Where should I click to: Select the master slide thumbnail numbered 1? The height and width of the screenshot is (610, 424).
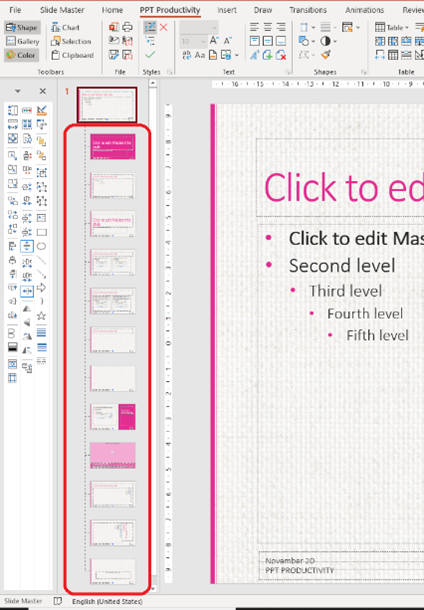pyautogui.click(x=107, y=105)
